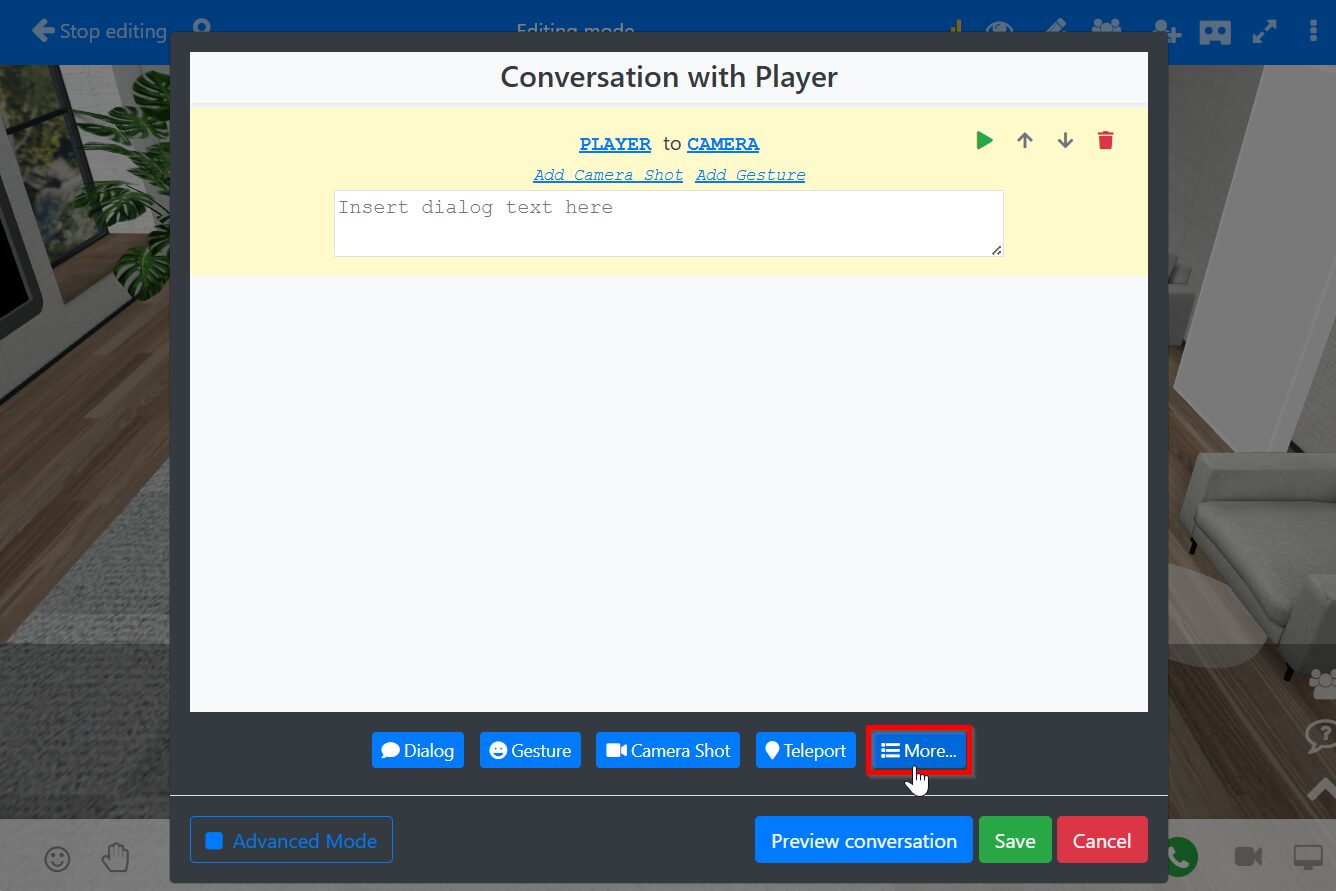Click the Add Camera Shot link

tap(608, 175)
